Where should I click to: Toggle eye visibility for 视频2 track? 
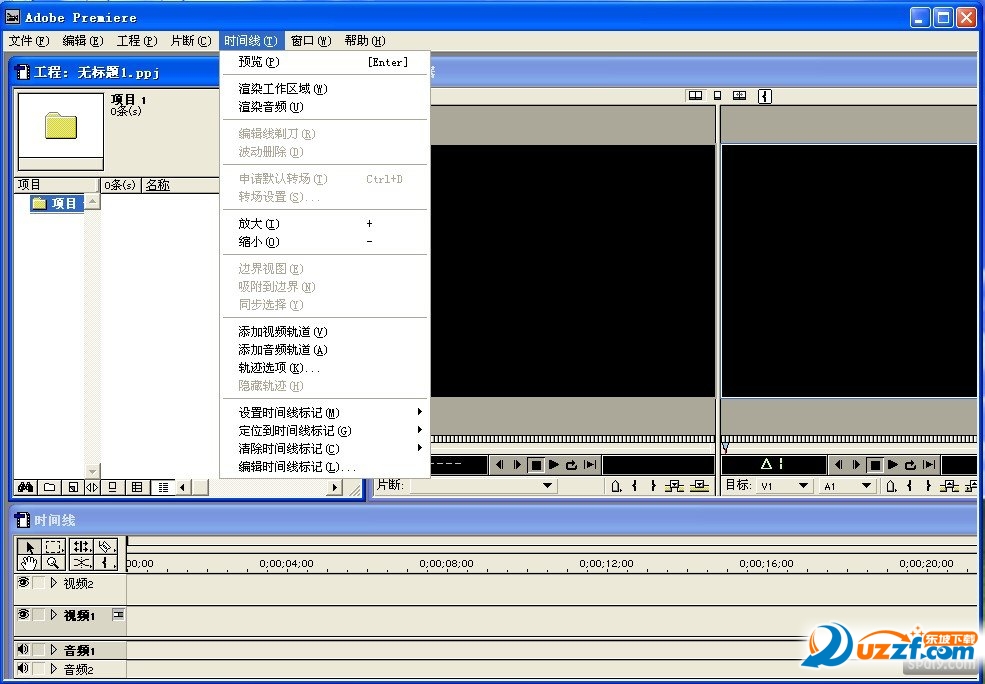(x=23, y=583)
